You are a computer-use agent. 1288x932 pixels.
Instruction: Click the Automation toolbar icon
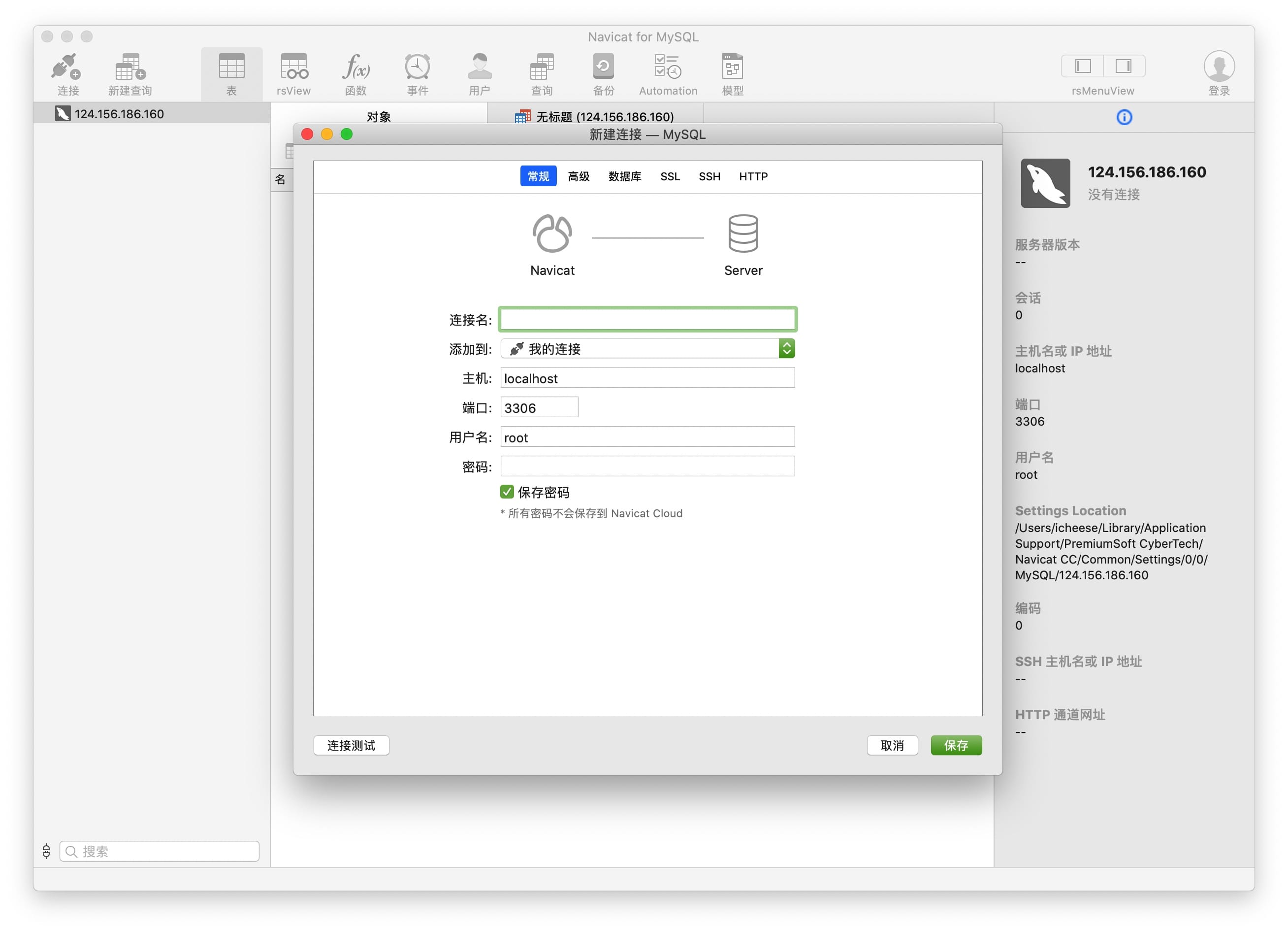(667, 67)
